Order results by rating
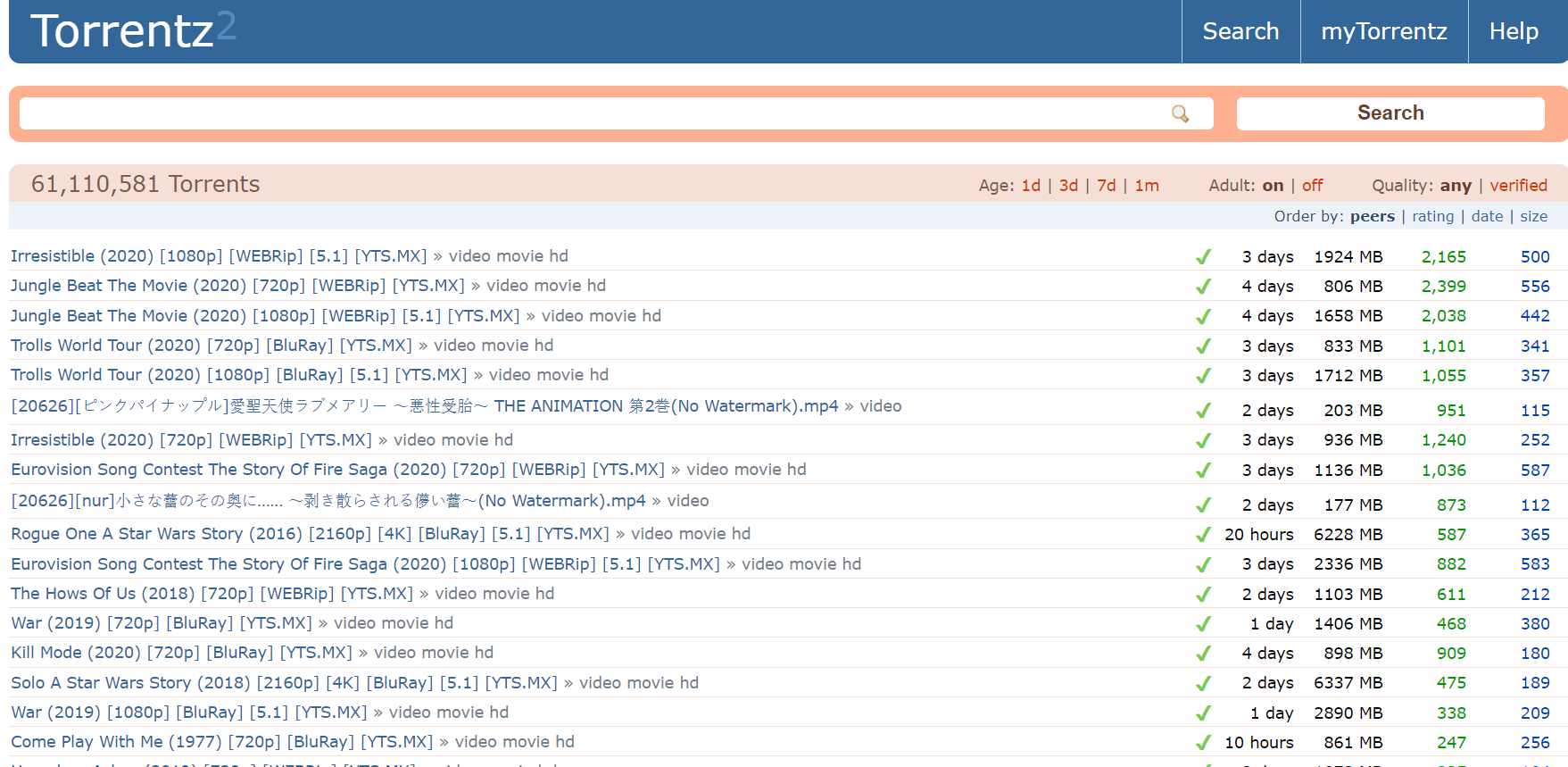1568x767 pixels. pos(1432,216)
